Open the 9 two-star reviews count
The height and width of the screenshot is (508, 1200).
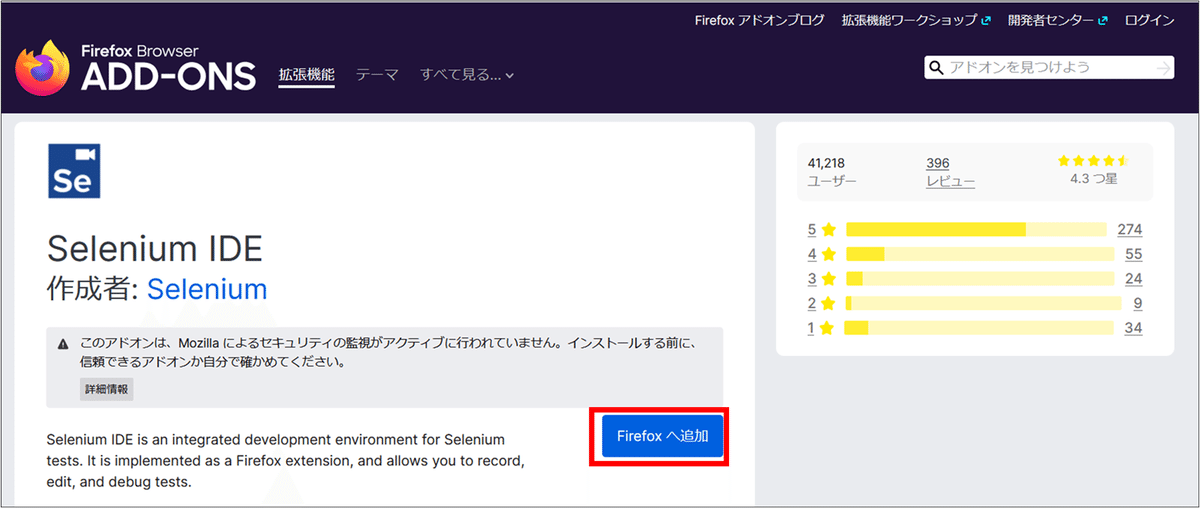point(1138,303)
